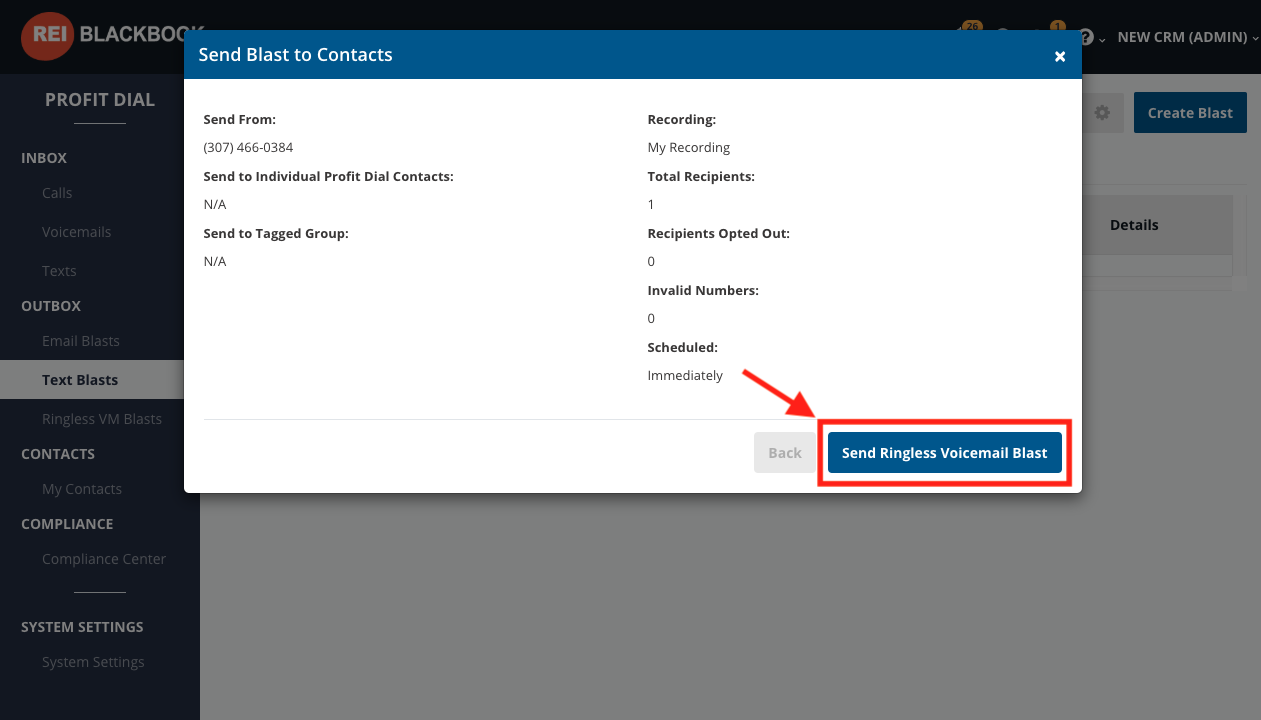Click the 'Immediately' scheduled value
The width and height of the screenshot is (1261, 720).
tap(685, 376)
